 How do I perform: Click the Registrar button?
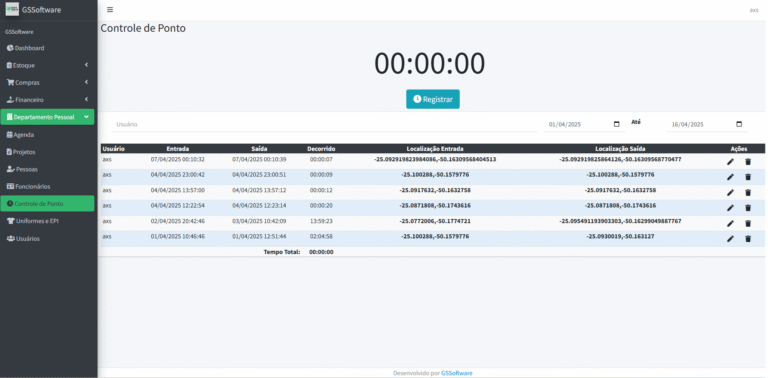(x=432, y=99)
